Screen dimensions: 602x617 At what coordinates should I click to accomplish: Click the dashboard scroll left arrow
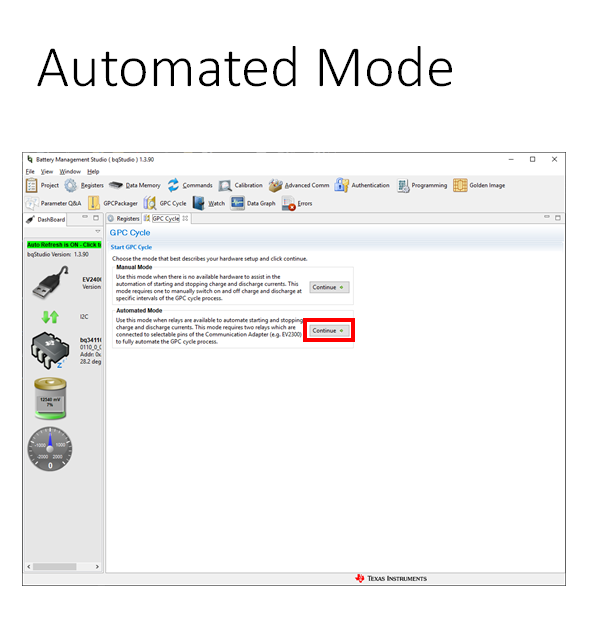coord(29,567)
